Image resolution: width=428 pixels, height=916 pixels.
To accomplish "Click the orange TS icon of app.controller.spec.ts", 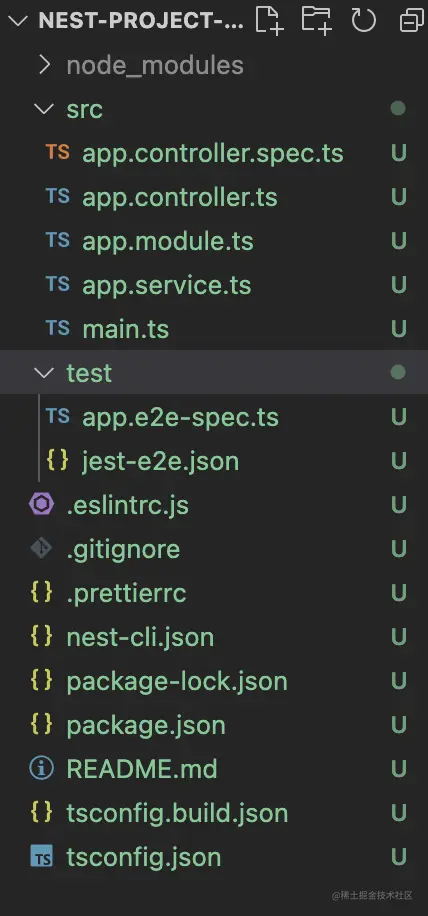I will point(58,152).
